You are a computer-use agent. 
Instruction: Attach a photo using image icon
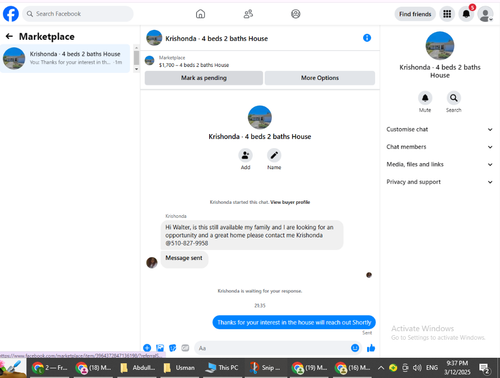coord(160,348)
